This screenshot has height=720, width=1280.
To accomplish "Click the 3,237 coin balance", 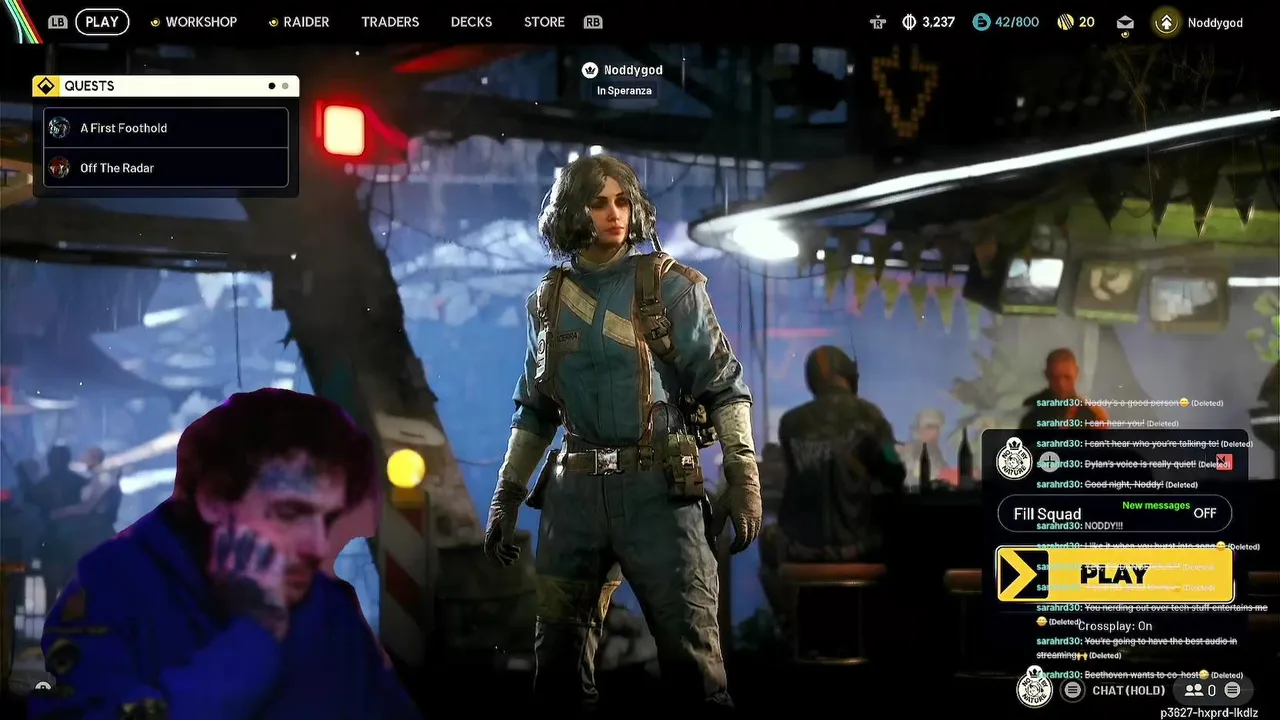I will point(938,22).
